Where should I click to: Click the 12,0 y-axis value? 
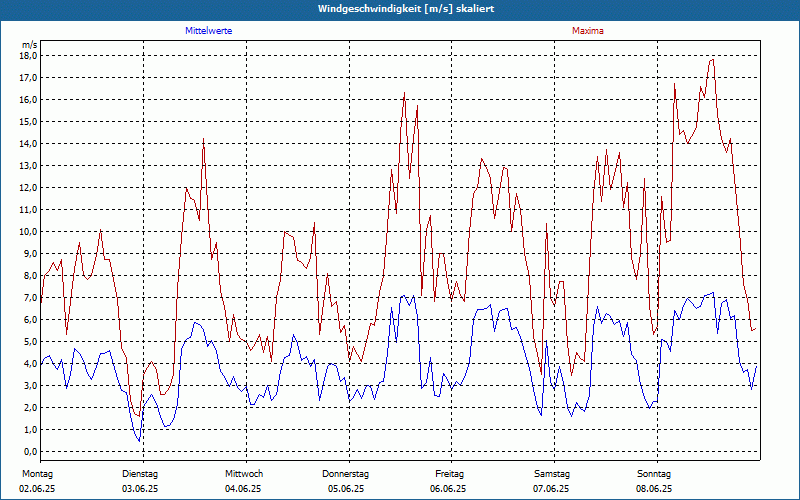point(29,187)
